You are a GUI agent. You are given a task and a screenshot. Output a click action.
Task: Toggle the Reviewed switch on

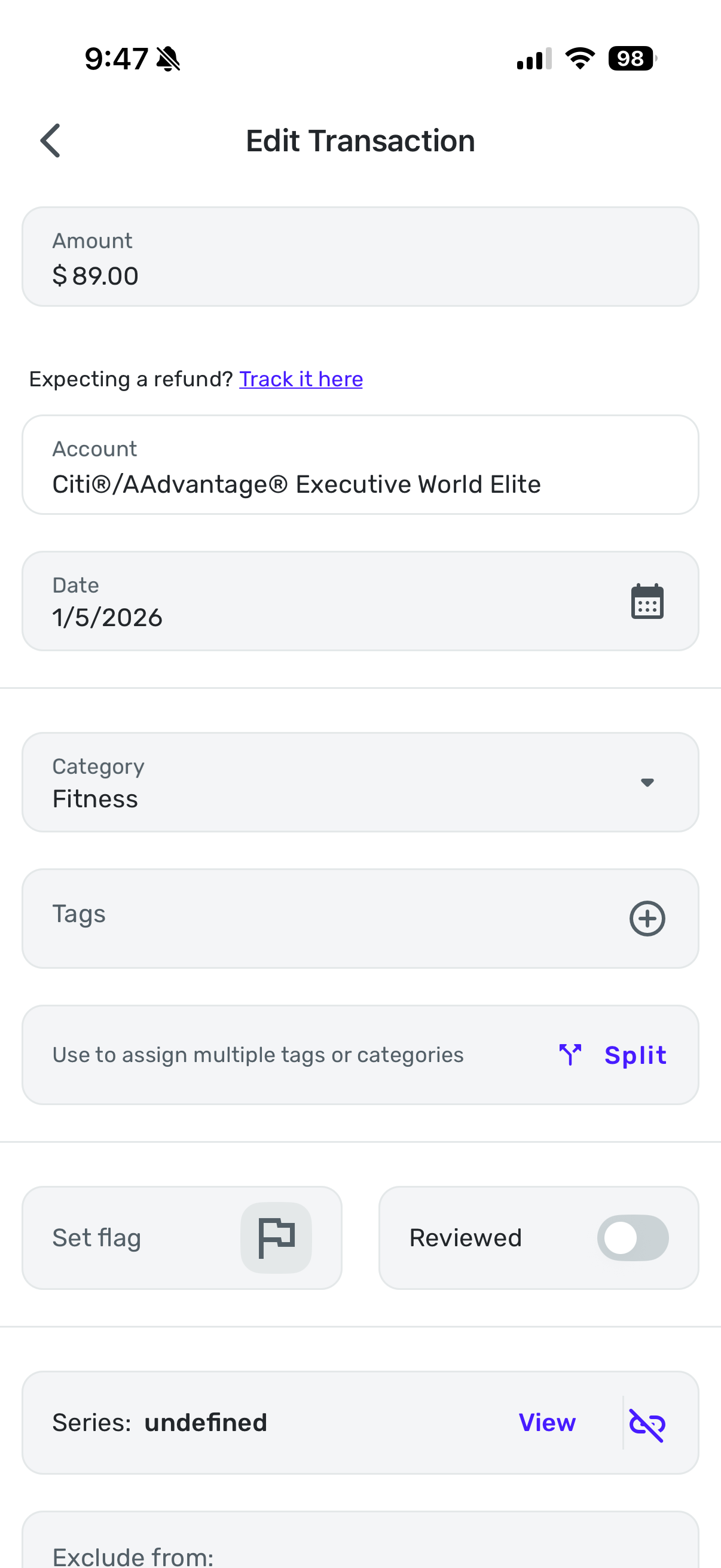coord(632,1237)
